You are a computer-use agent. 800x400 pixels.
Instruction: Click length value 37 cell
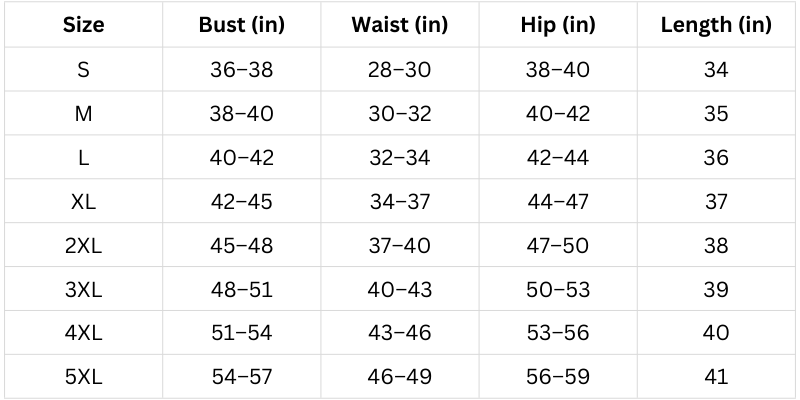[716, 202]
